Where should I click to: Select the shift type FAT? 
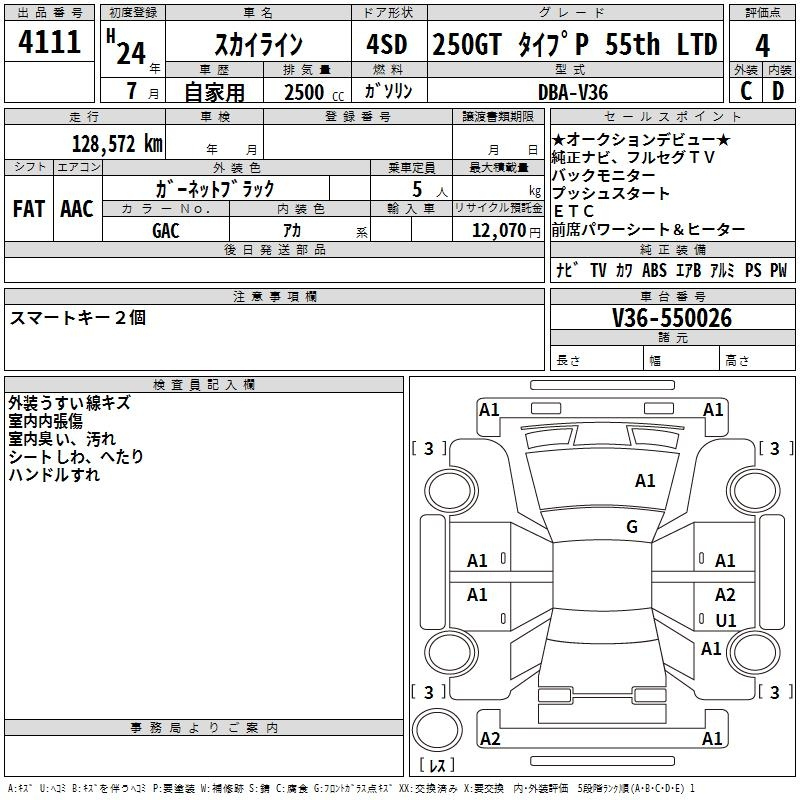pyautogui.click(x=29, y=209)
